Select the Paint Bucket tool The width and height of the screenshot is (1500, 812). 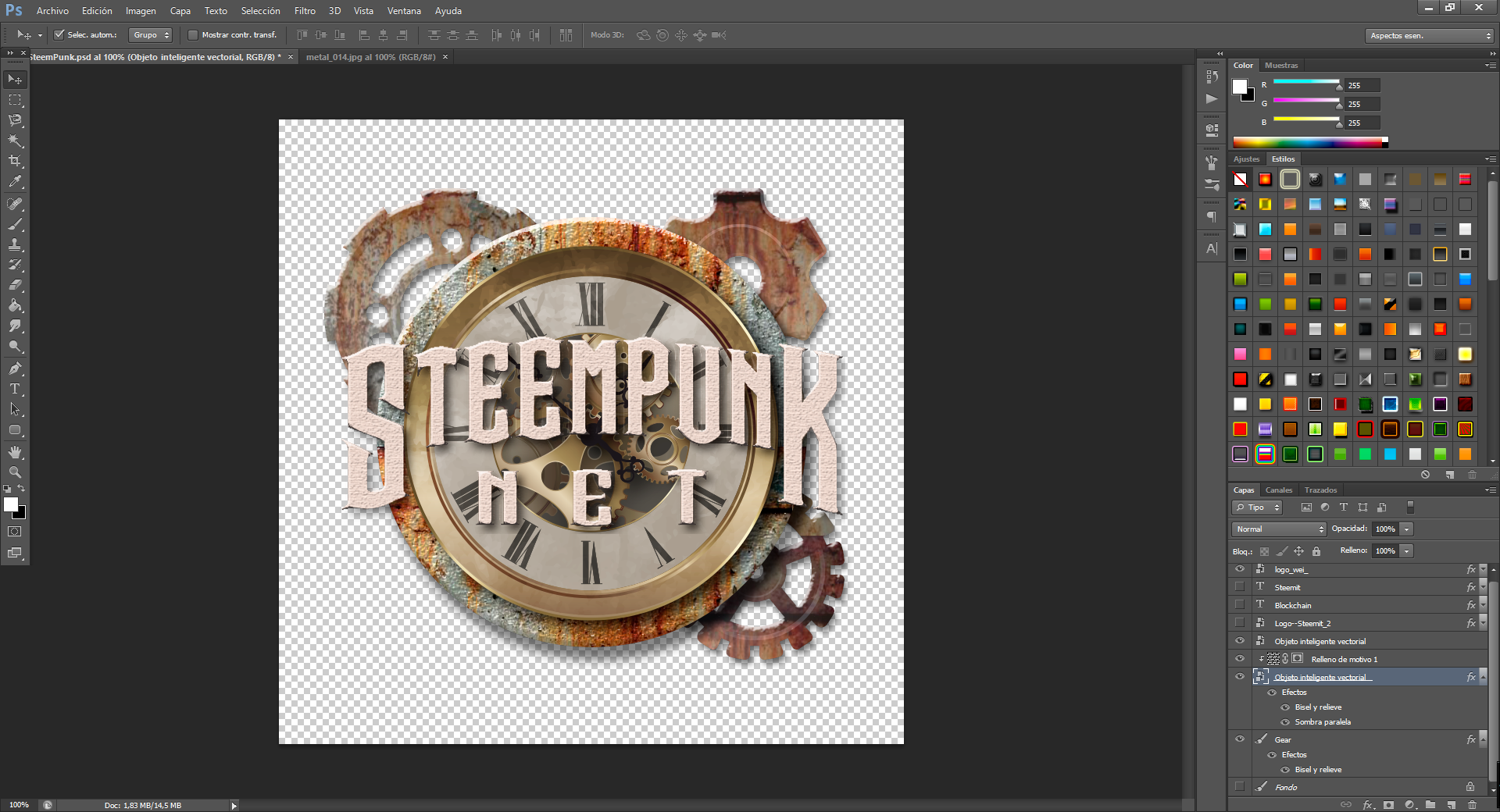(15, 305)
